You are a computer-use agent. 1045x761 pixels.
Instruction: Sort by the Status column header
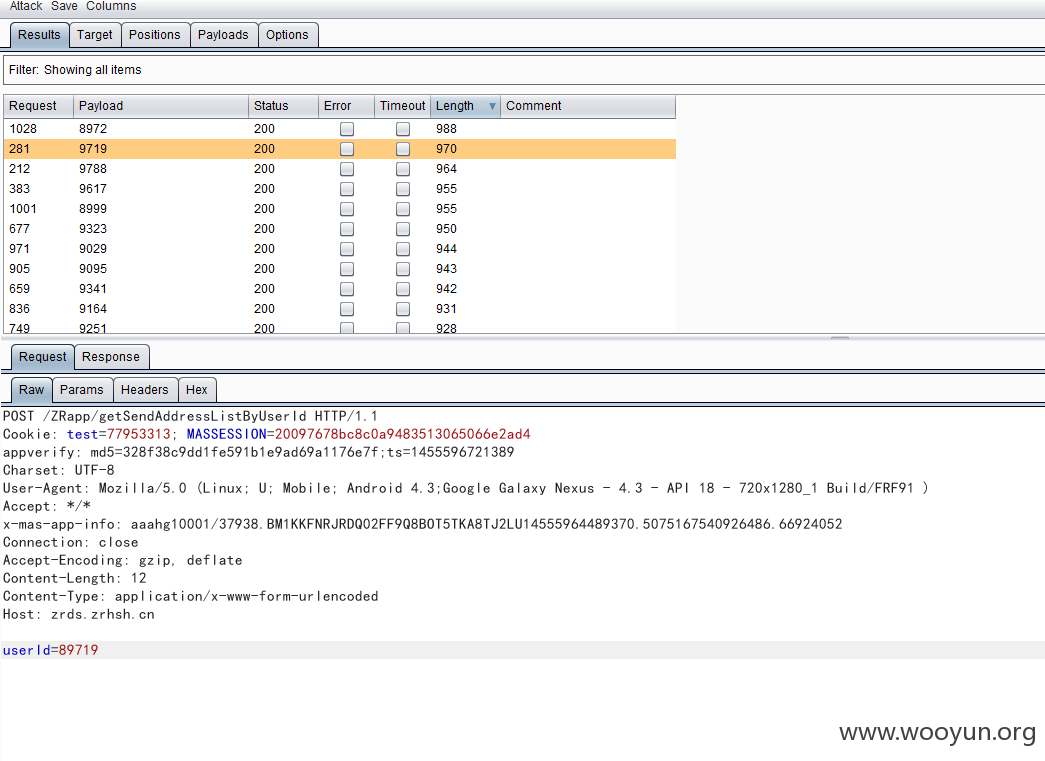coord(283,106)
